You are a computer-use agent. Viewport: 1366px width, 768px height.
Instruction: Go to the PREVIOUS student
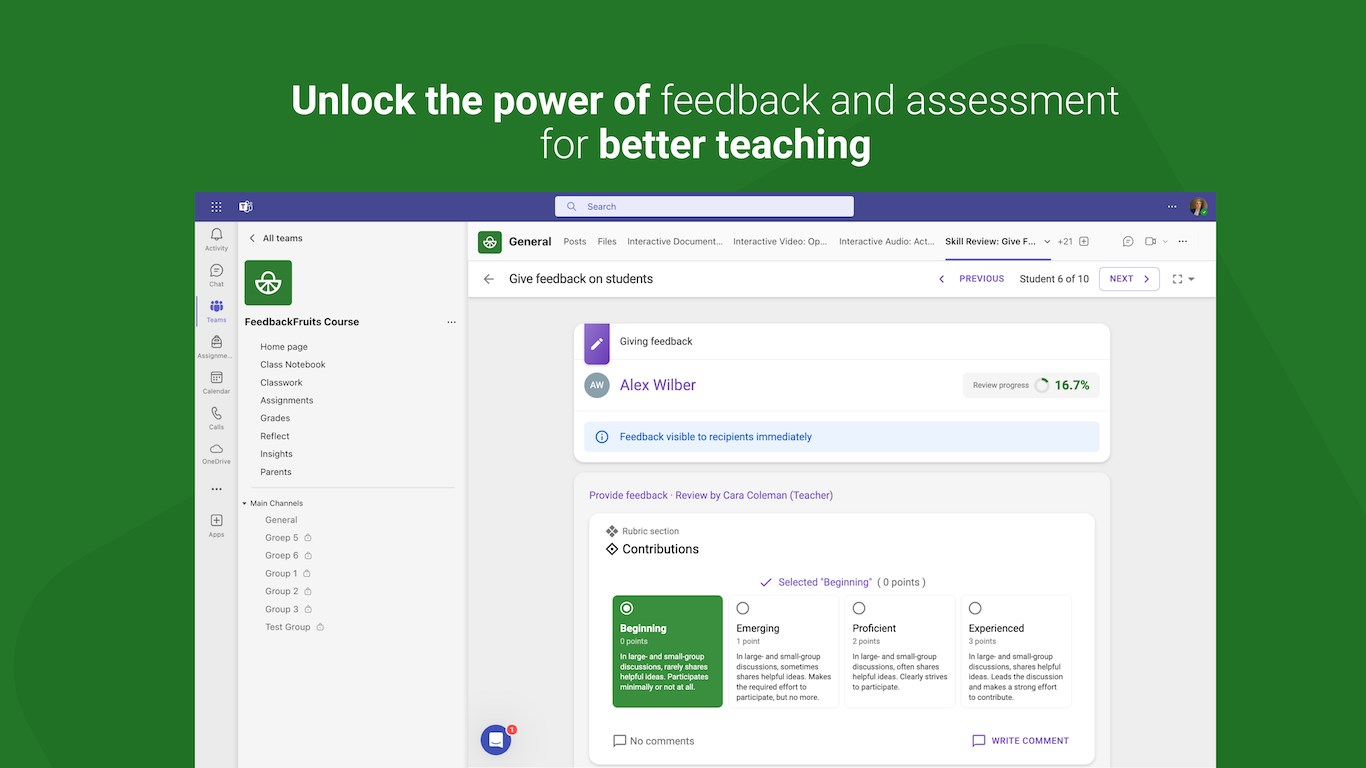click(x=971, y=279)
